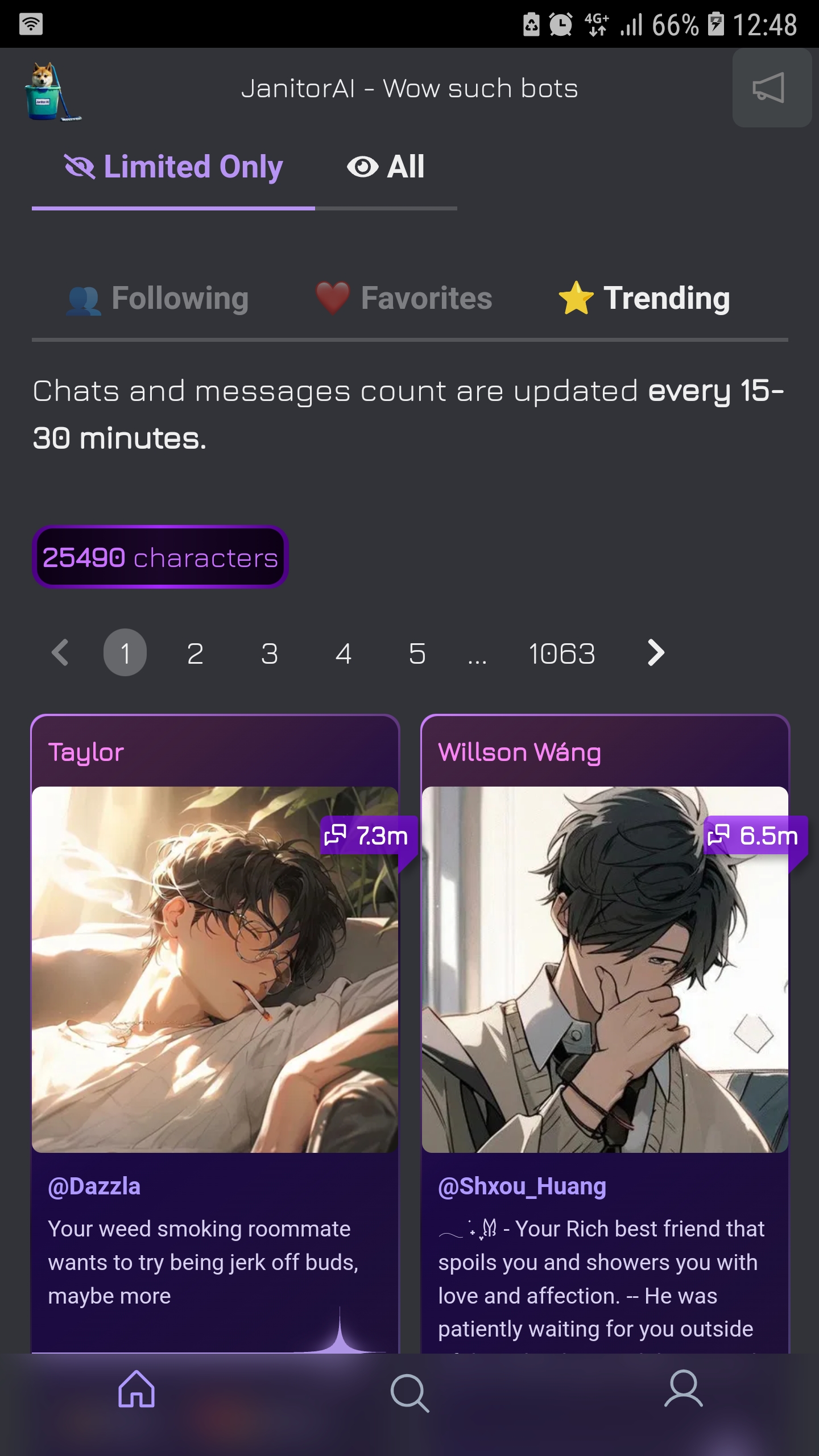819x1456 pixels.
Task: Tap the Wi-Fi status bar icon
Action: pos(31,24)
